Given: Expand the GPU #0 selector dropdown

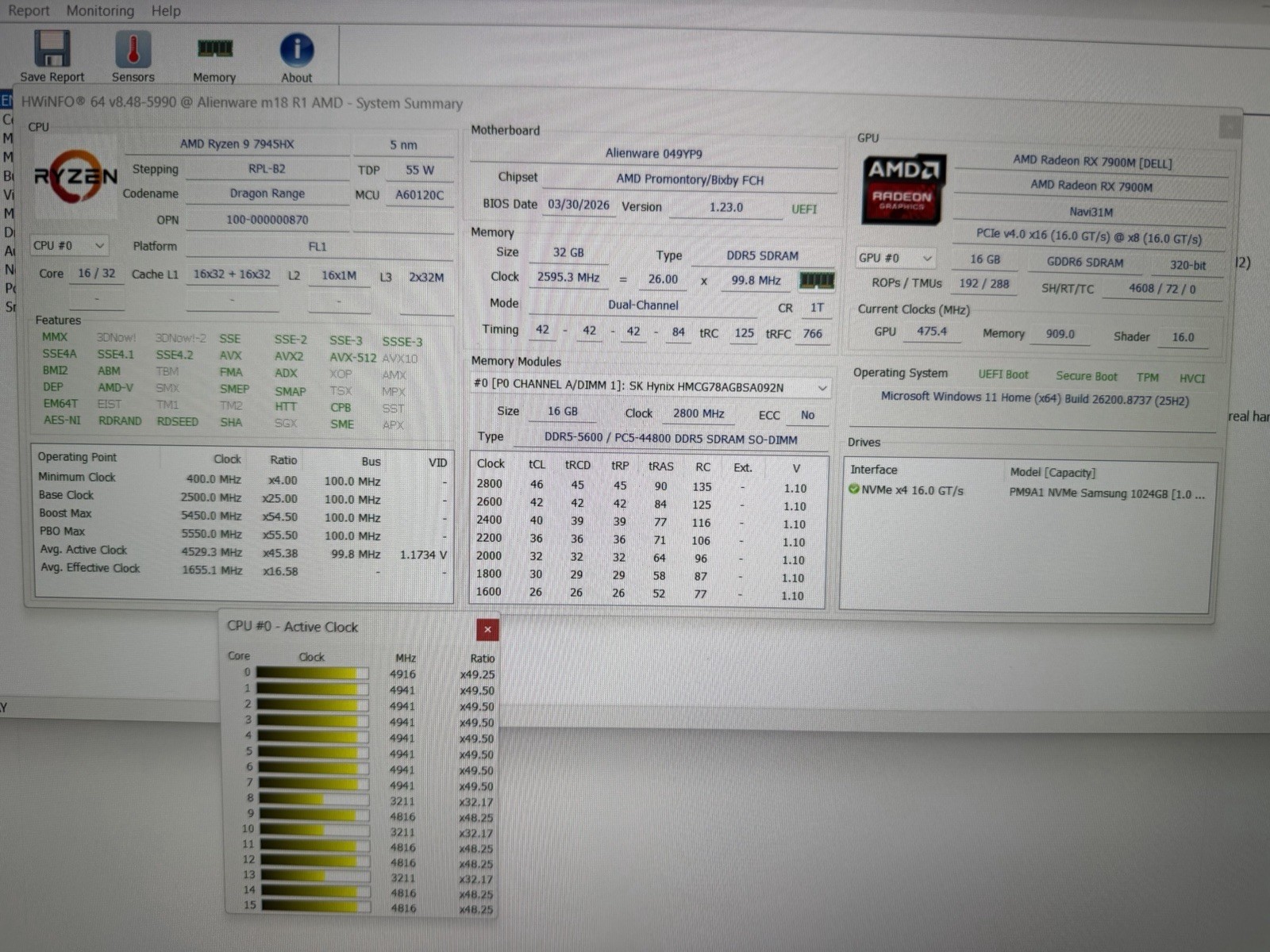Looking at the screenshot, I should click(895, 259).
